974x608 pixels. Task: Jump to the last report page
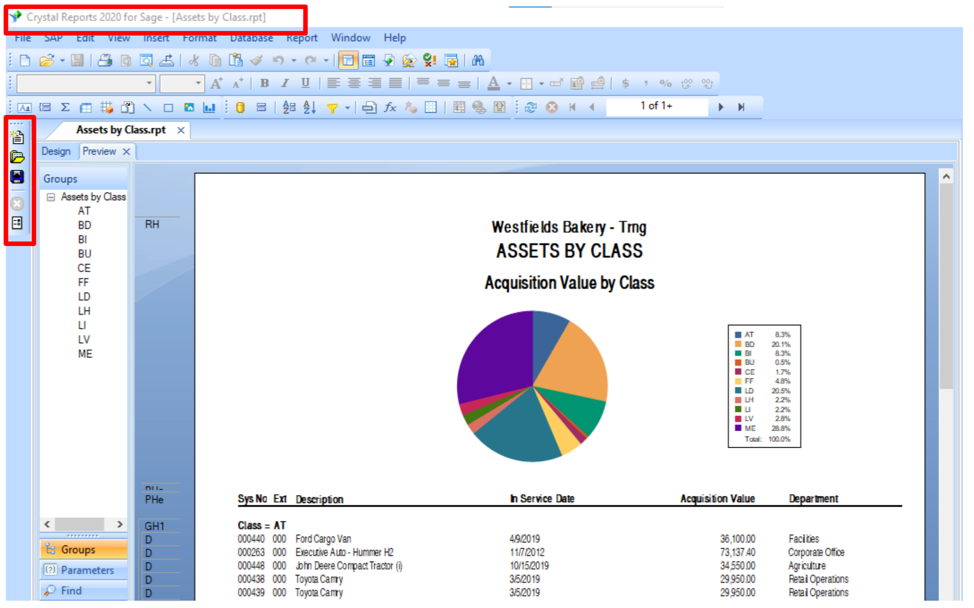click(741, 107)
